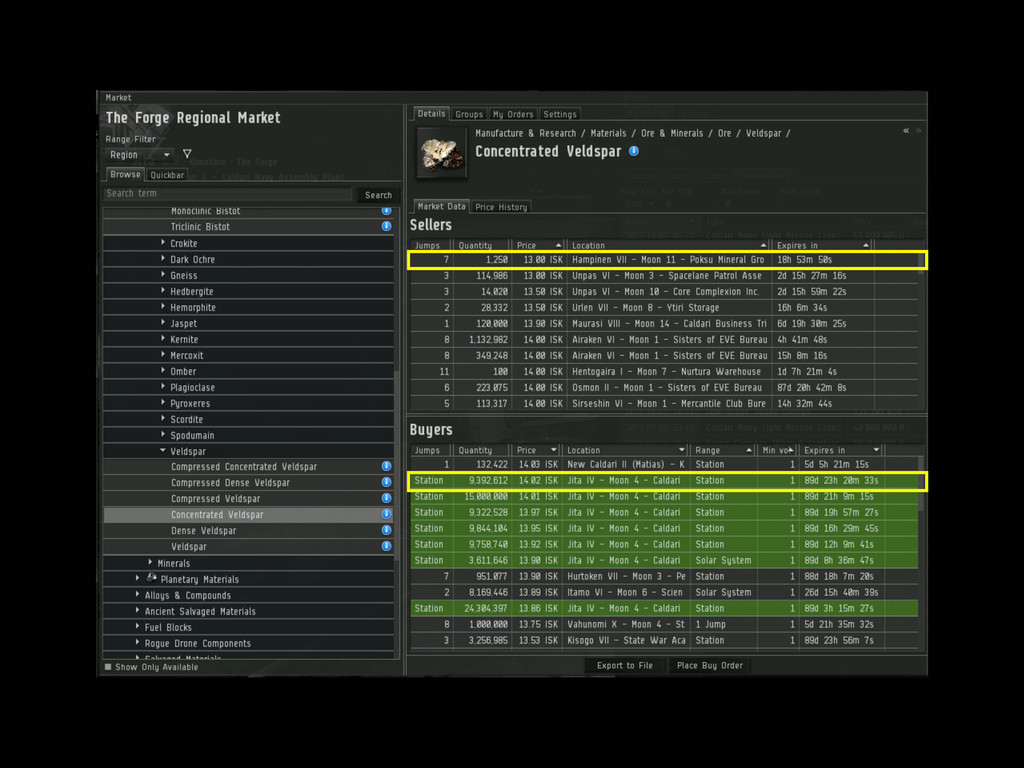Expand Ancient Salvaged Materials category
The height and width of the screenshot is (768, 1024).
click(137, 611)
